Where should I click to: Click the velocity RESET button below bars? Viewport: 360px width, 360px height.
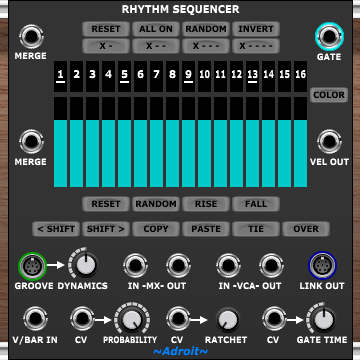106,204
